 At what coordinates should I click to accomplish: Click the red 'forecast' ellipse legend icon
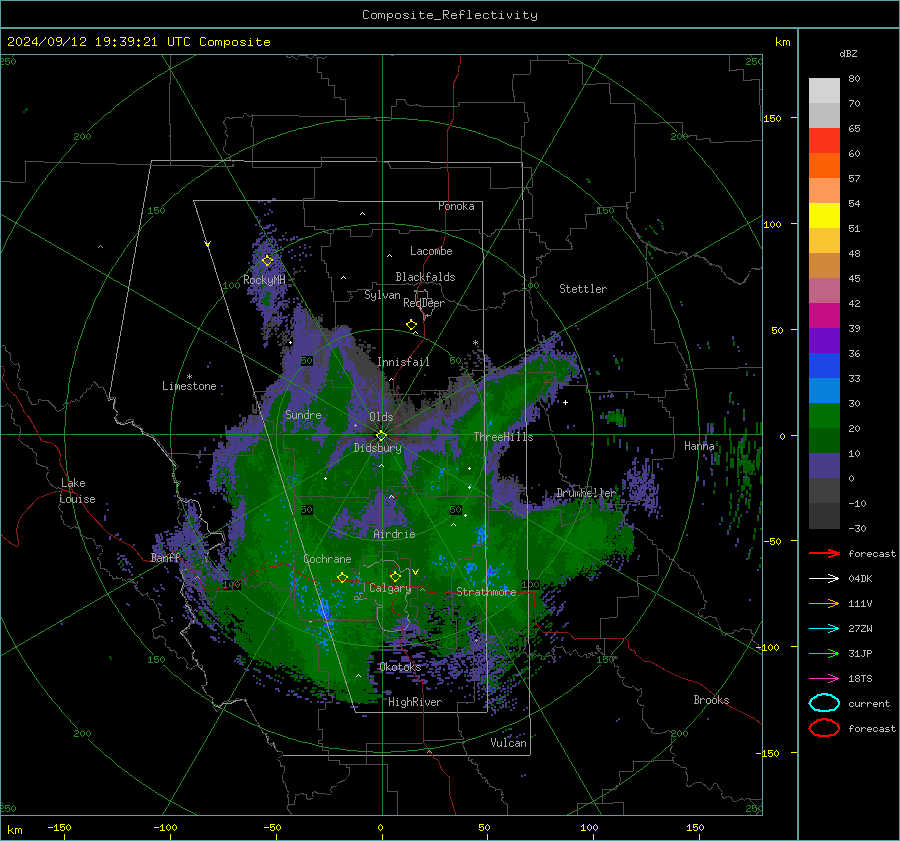coord(824,728)
